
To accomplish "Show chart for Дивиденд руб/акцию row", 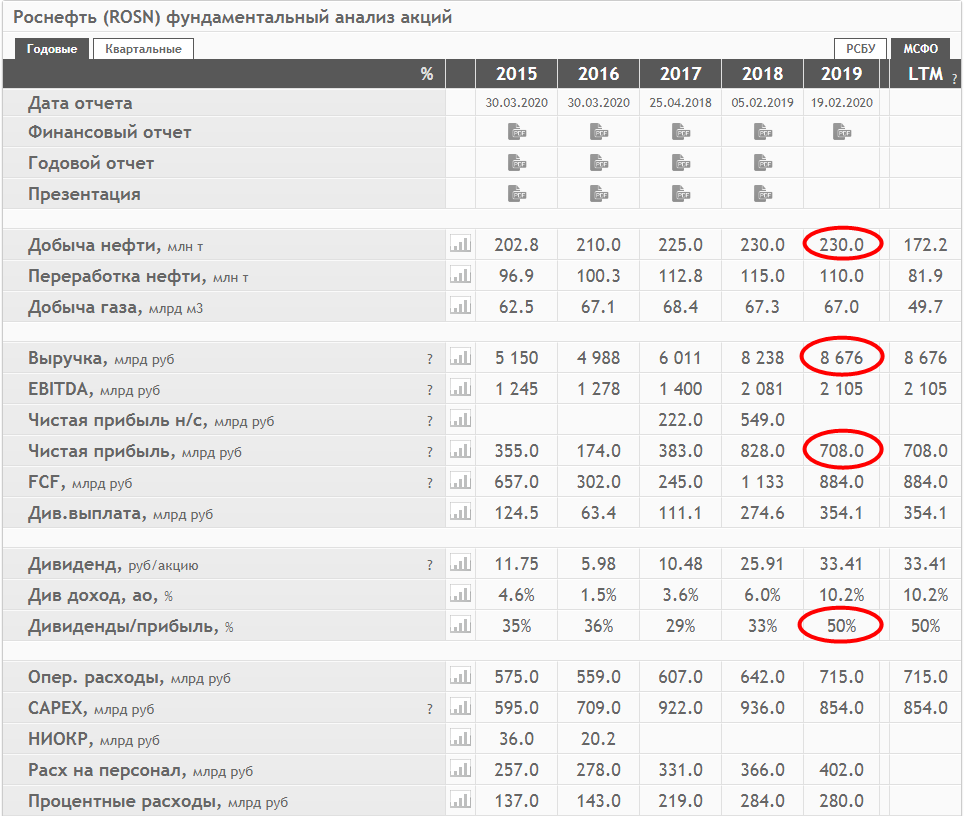I will (460, 563).
